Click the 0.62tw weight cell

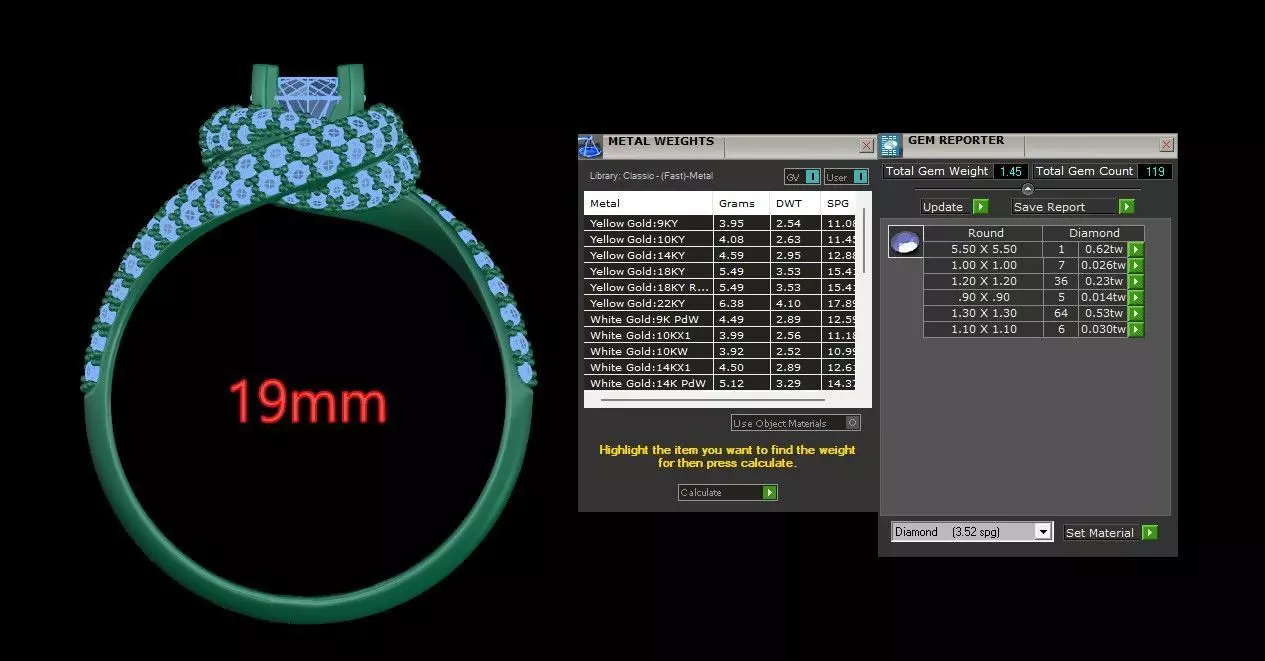click(x=1103, y=249)
